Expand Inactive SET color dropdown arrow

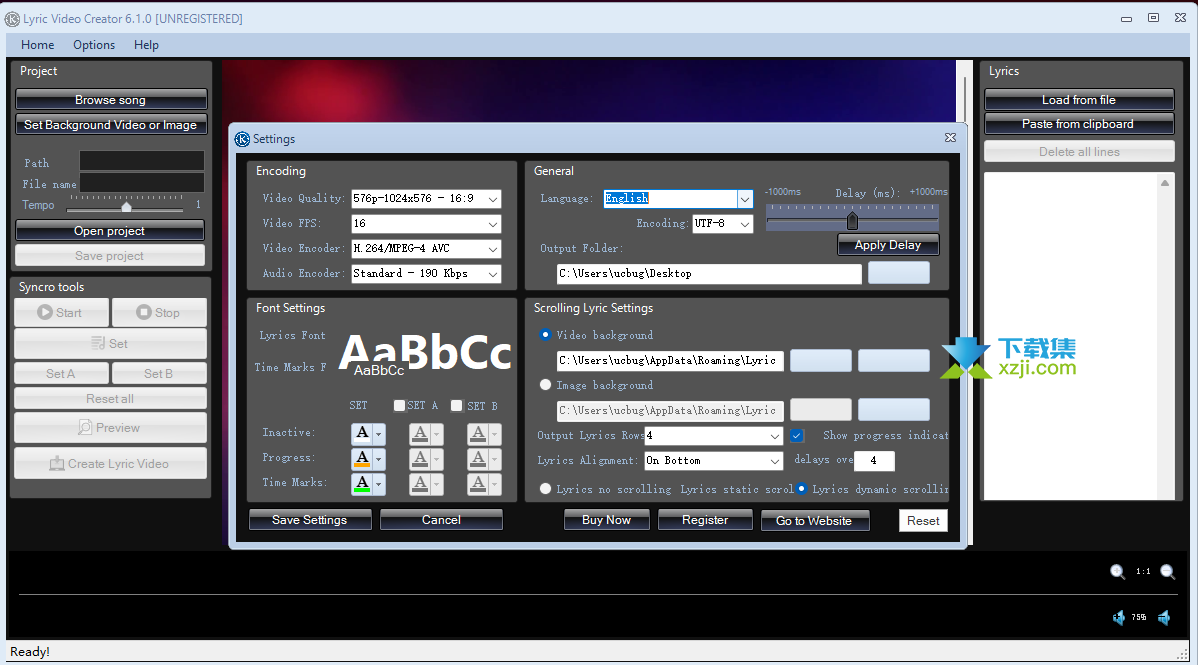point(378,433)
